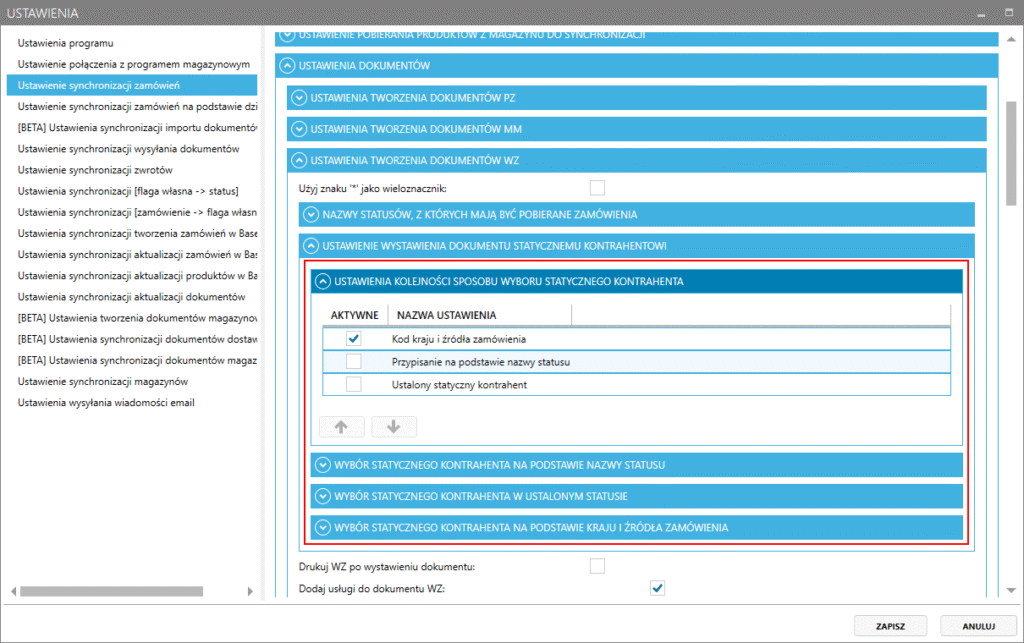Click the move down arrow button
The image size is (1024, 643).
coord(393,427)
